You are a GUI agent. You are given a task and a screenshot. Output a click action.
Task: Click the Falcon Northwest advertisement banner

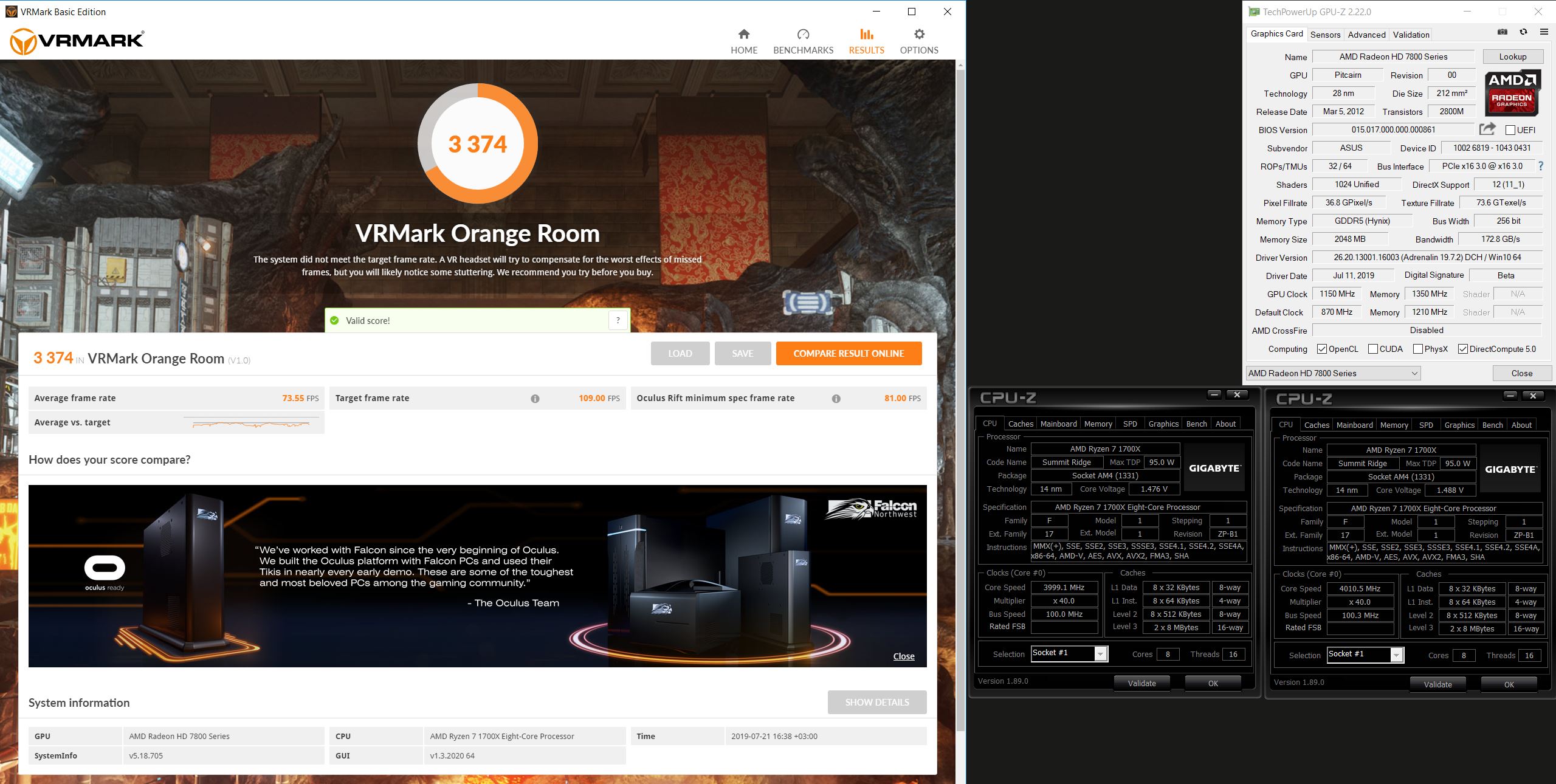pyautogui.click(x=477, y=576)
